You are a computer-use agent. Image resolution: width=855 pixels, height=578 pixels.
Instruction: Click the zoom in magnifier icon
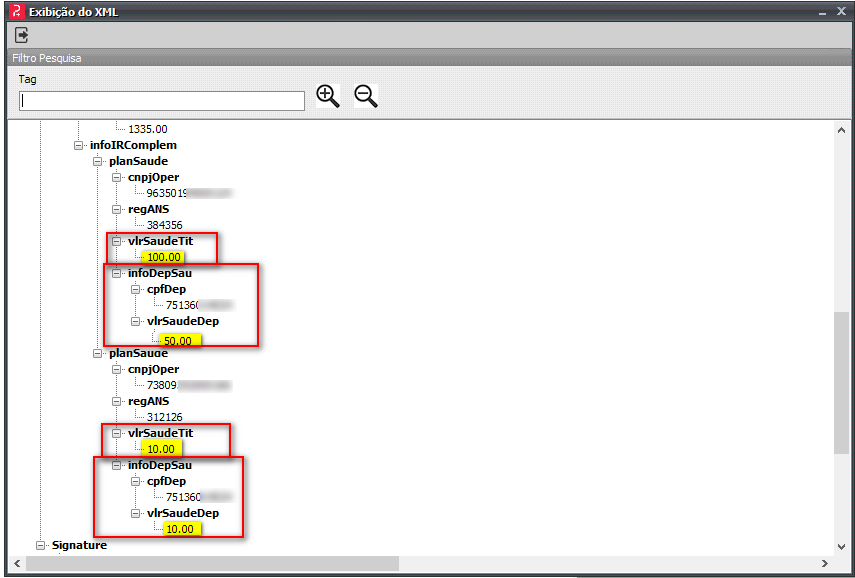(328, 97)
